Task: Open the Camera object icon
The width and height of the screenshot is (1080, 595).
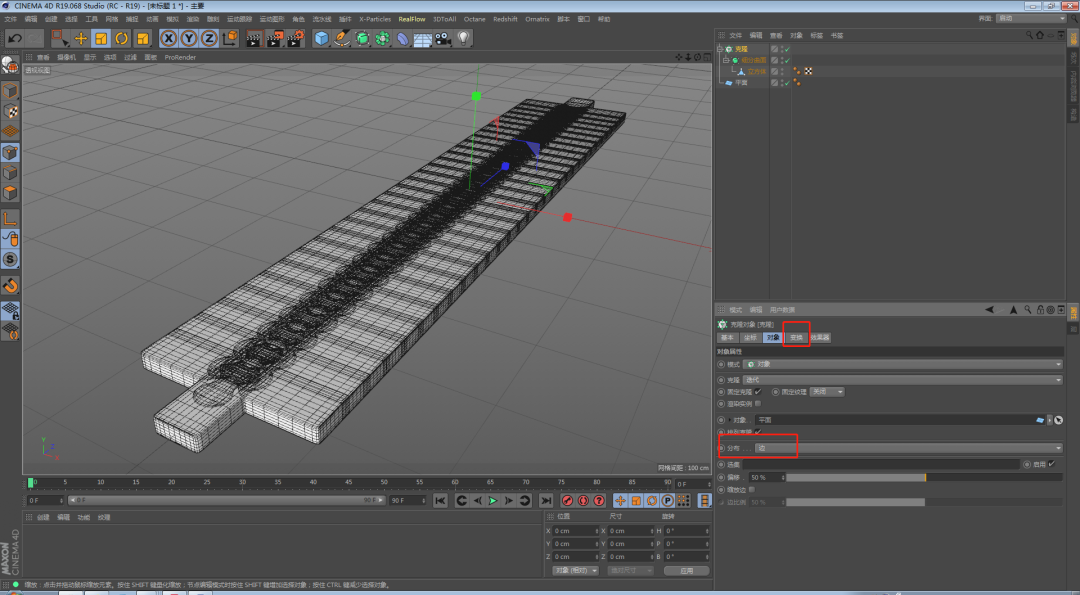Action: (x=442, y=38)
